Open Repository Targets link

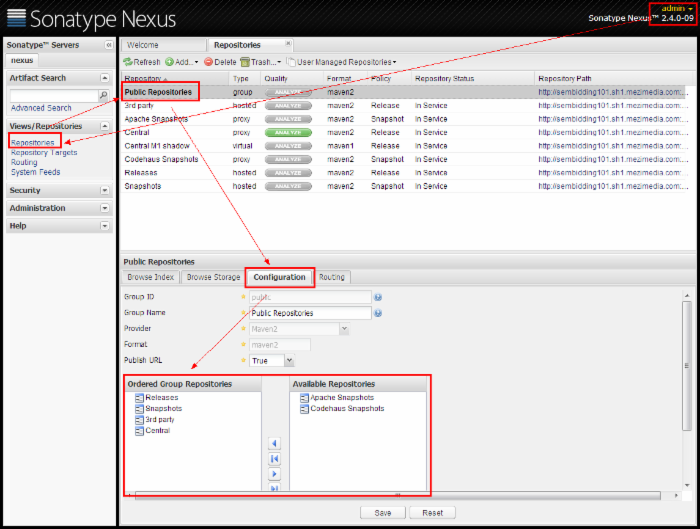[x=44, y=153]
